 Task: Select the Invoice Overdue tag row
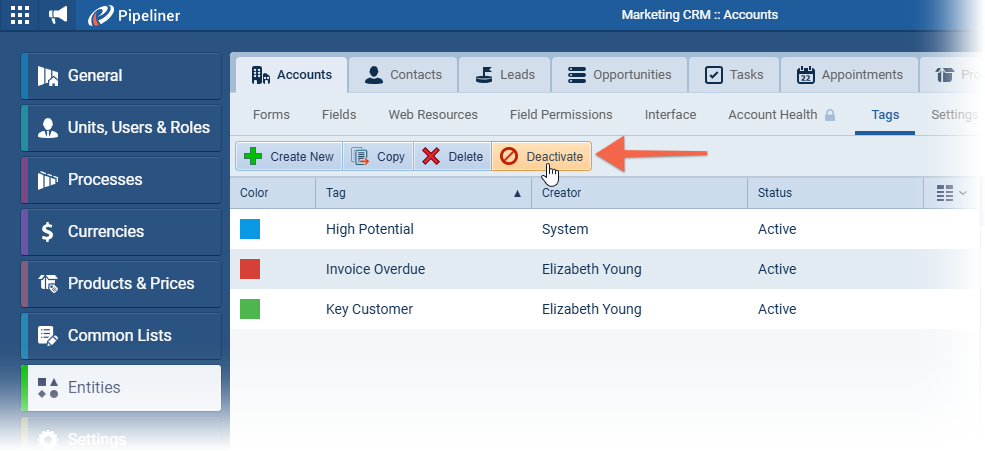coord(604,269)
